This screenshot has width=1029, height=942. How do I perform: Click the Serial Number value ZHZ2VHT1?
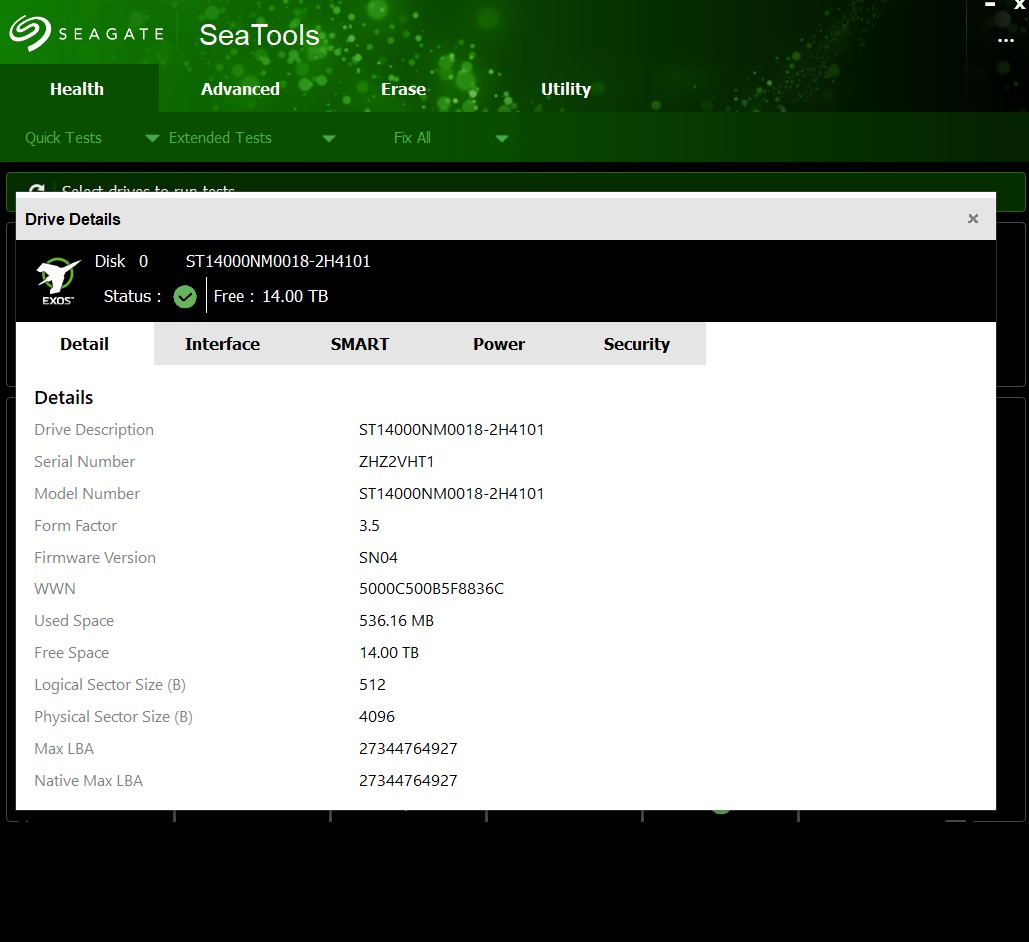pos(397,462)
